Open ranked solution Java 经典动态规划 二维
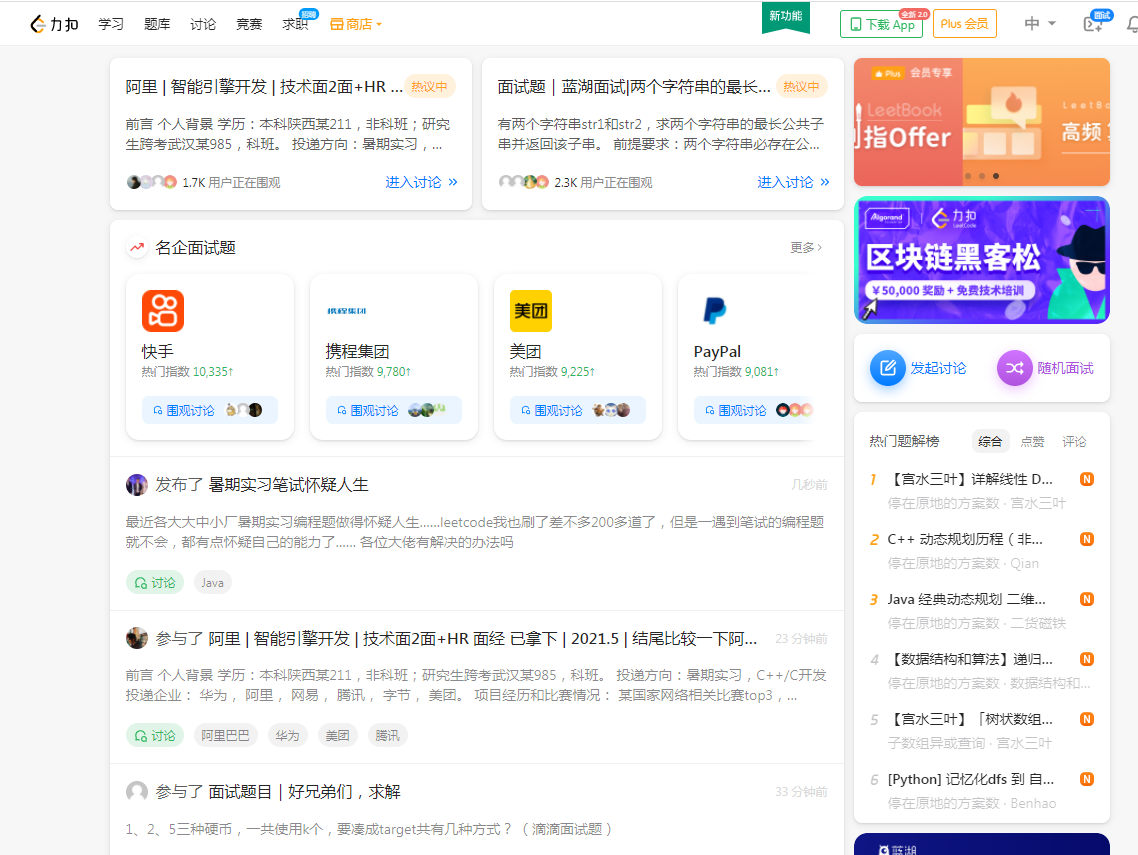Screen dimensions: 1138x855 point(966,600)
